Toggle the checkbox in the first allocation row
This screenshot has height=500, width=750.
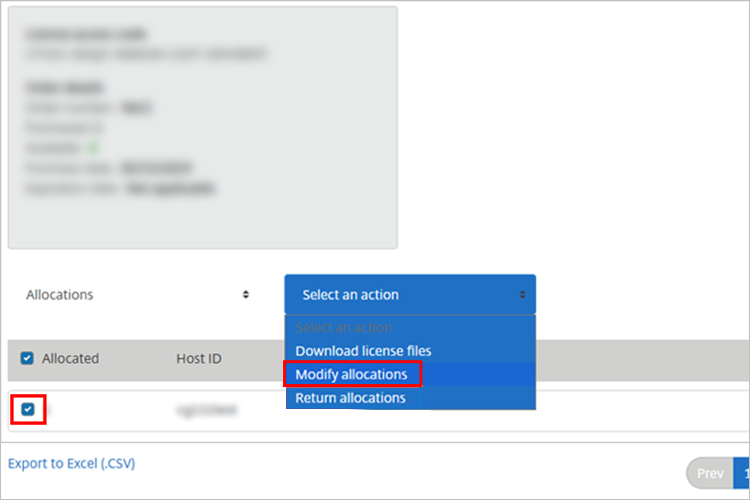pyautogui.click(x=28, y=409)
